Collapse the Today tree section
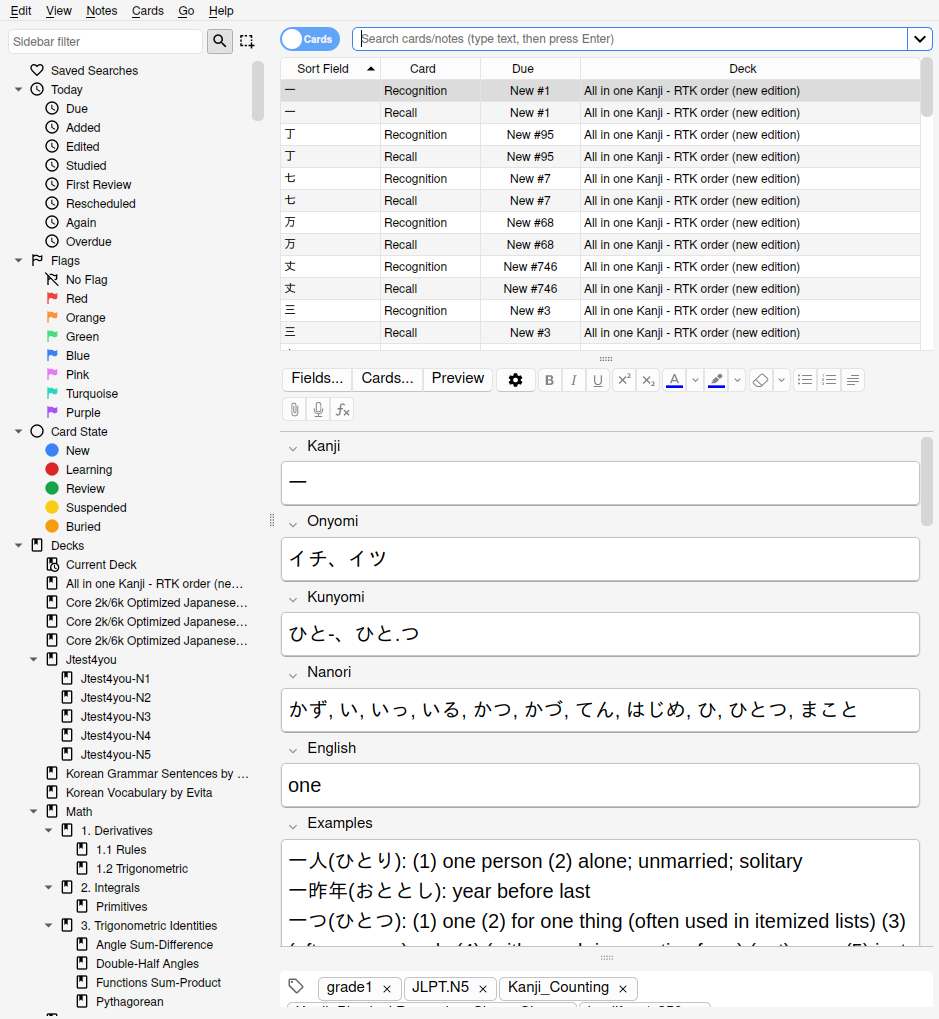939x1019 pixels. pos(19,89)
